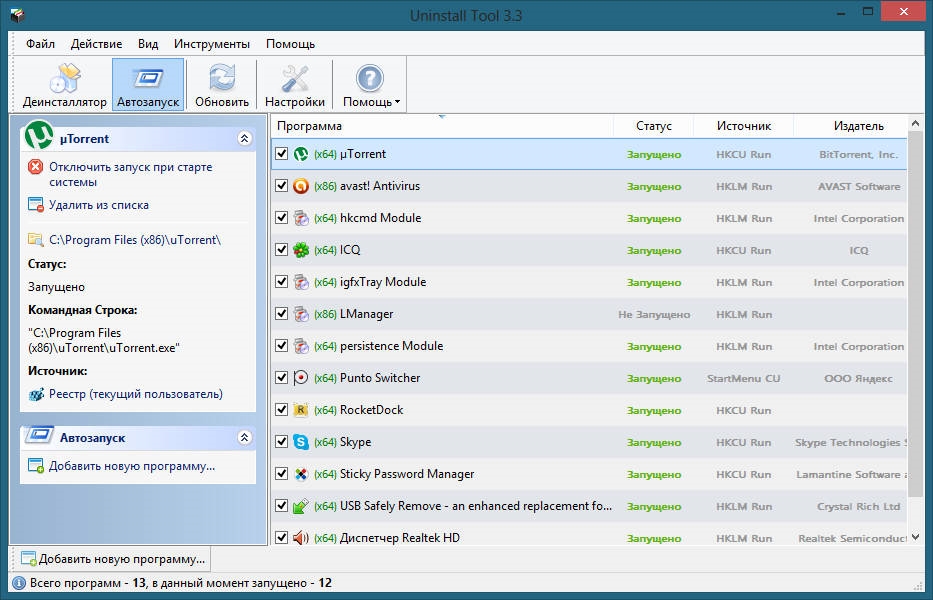This screenshot has width=933, height=600.
Task: Click Удалить из списка link
Action: click(x=99, y=205)
